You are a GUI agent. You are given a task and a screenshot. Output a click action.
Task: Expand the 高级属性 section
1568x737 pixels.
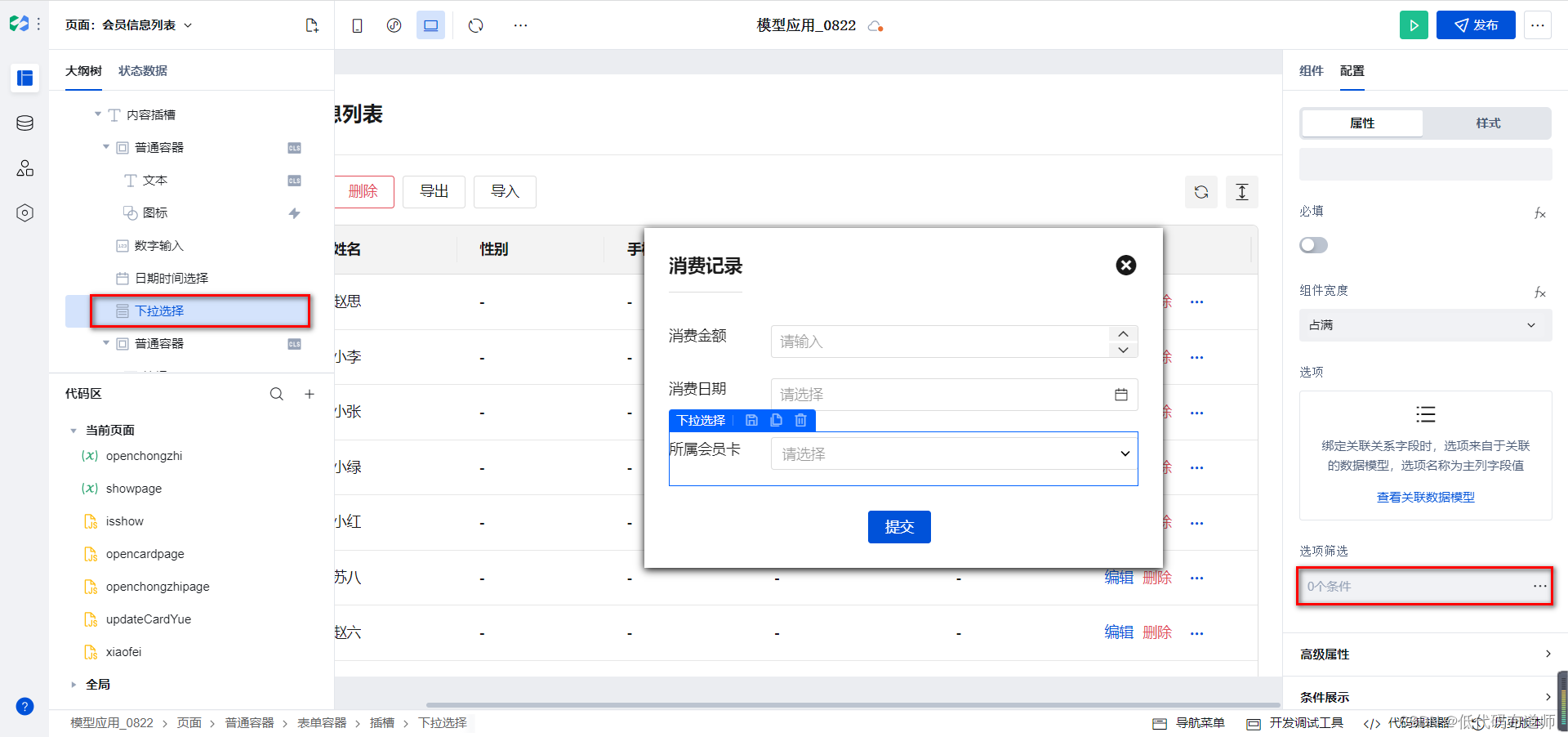coord(1425,654)
